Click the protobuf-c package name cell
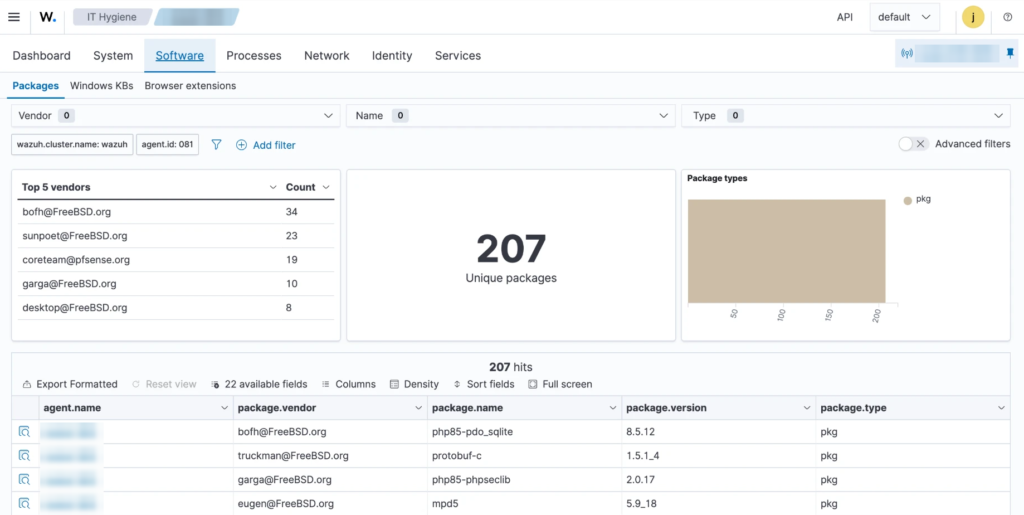This screenshot has width=1024, height=515. coord(524,456)
